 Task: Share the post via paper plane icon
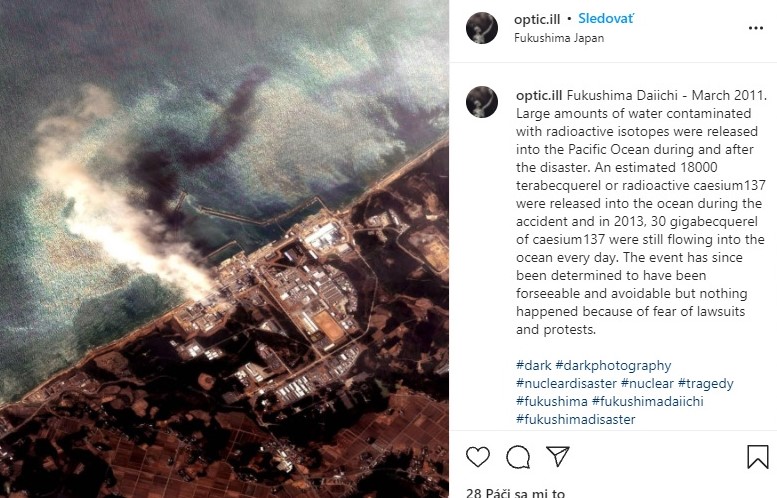[557, 456]
